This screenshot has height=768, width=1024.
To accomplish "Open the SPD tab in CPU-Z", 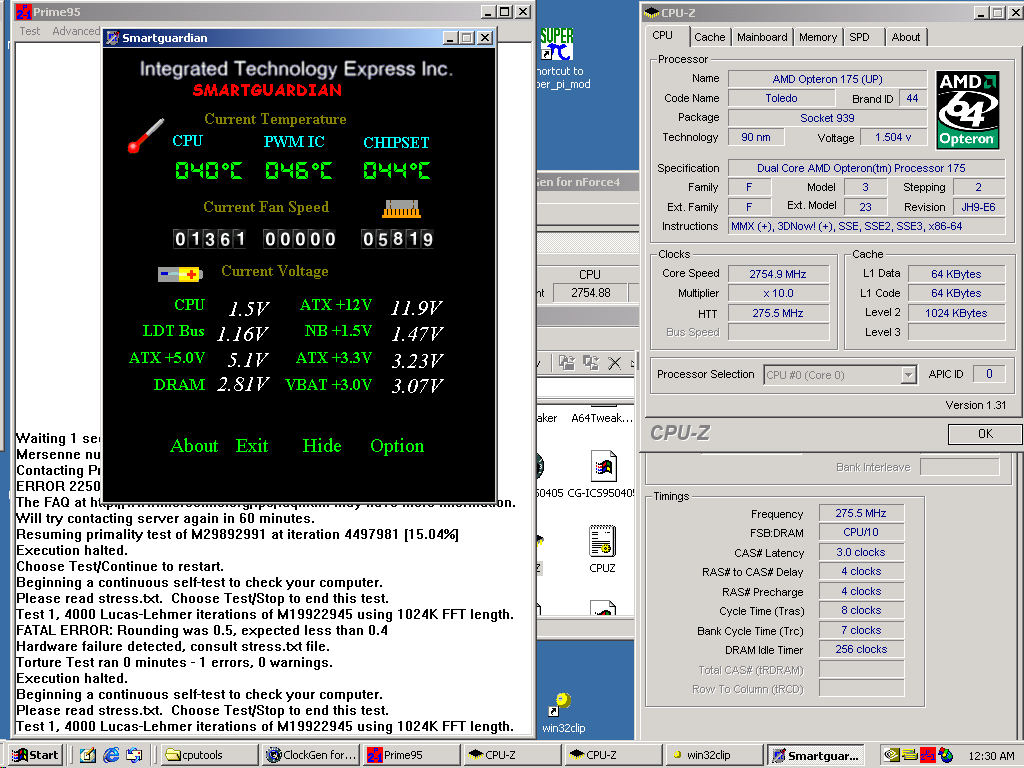I will (x=859, y=37).
